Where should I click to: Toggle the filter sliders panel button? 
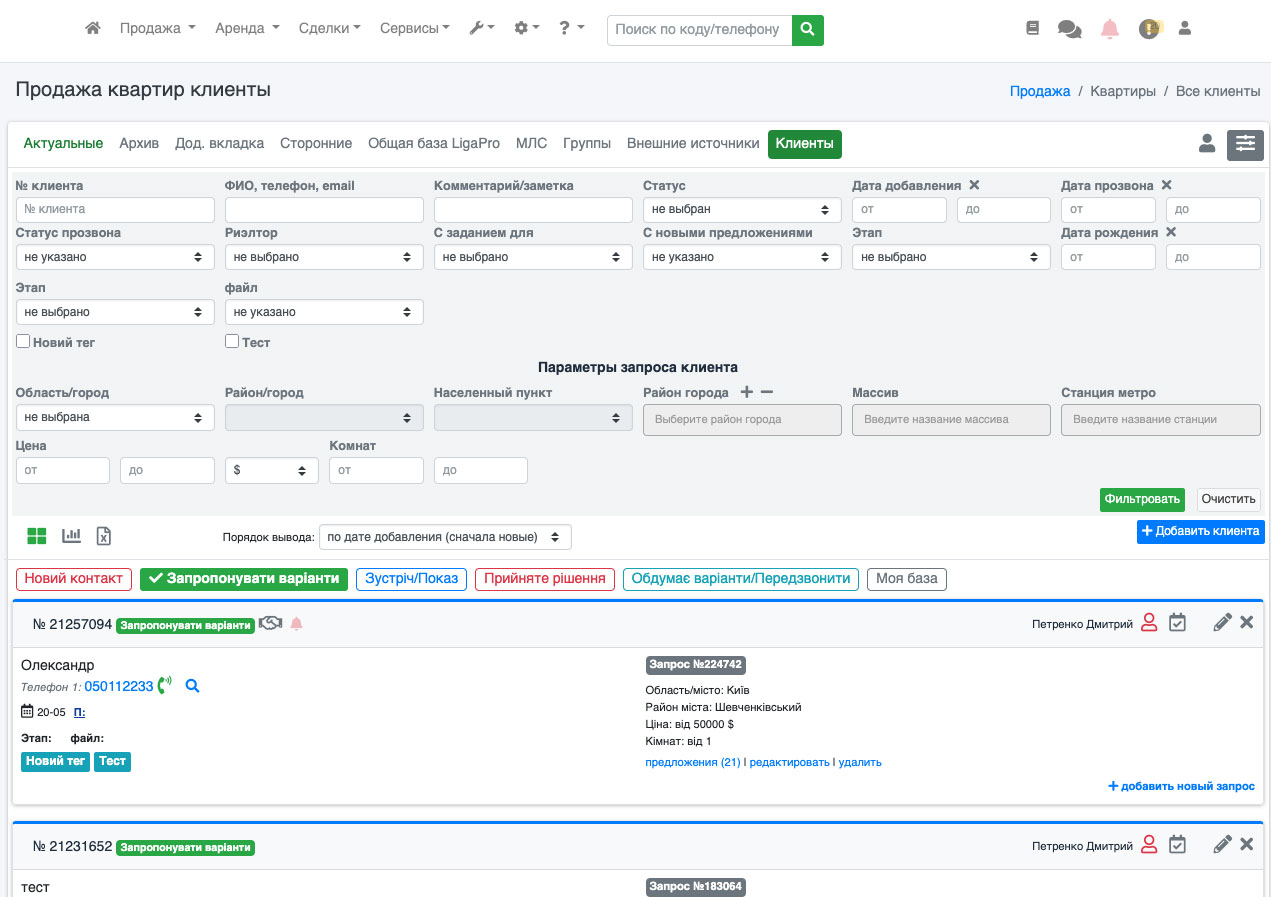1245,144
